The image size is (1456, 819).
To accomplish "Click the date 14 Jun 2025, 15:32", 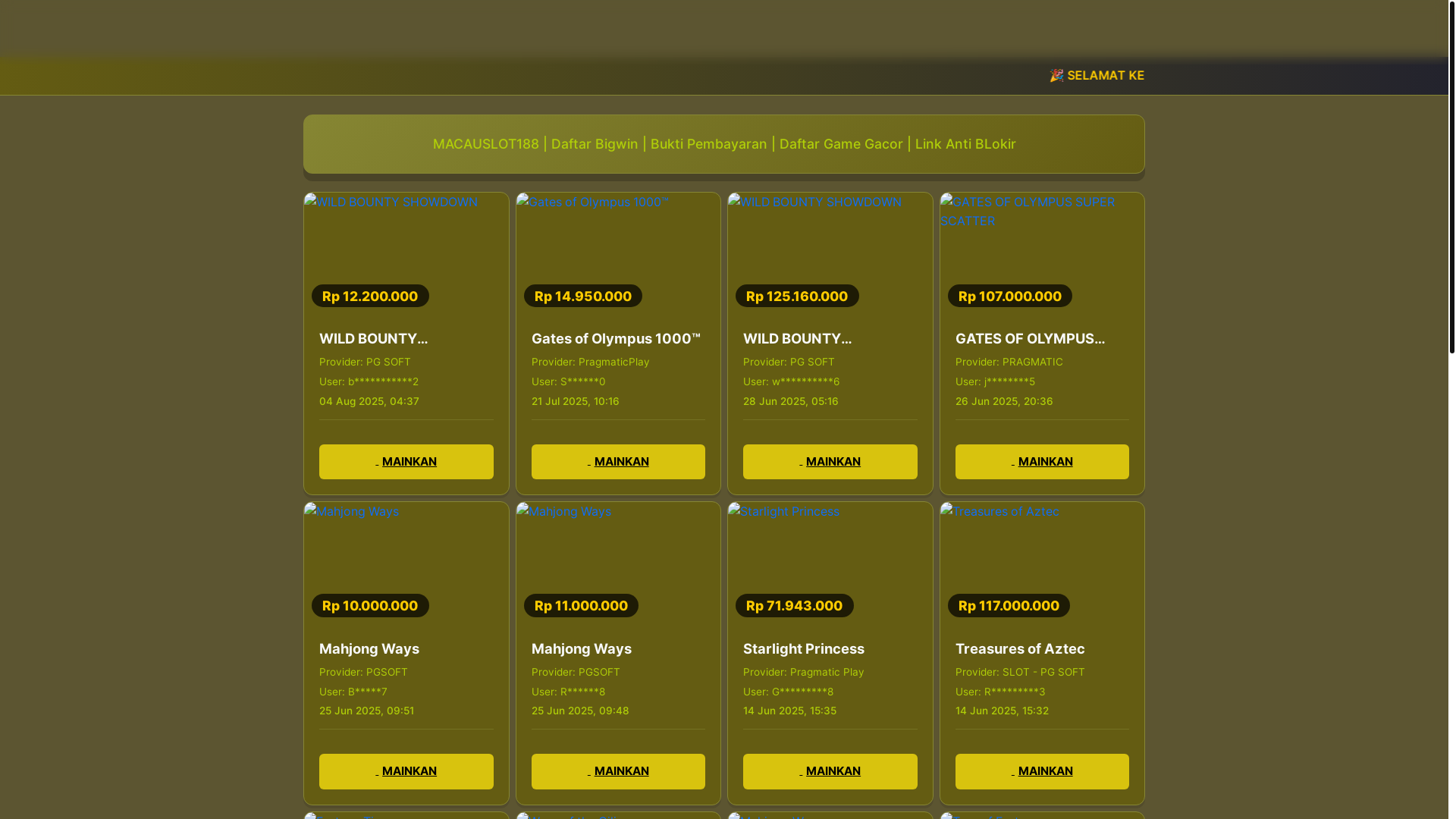I will tap(1003, 711).
